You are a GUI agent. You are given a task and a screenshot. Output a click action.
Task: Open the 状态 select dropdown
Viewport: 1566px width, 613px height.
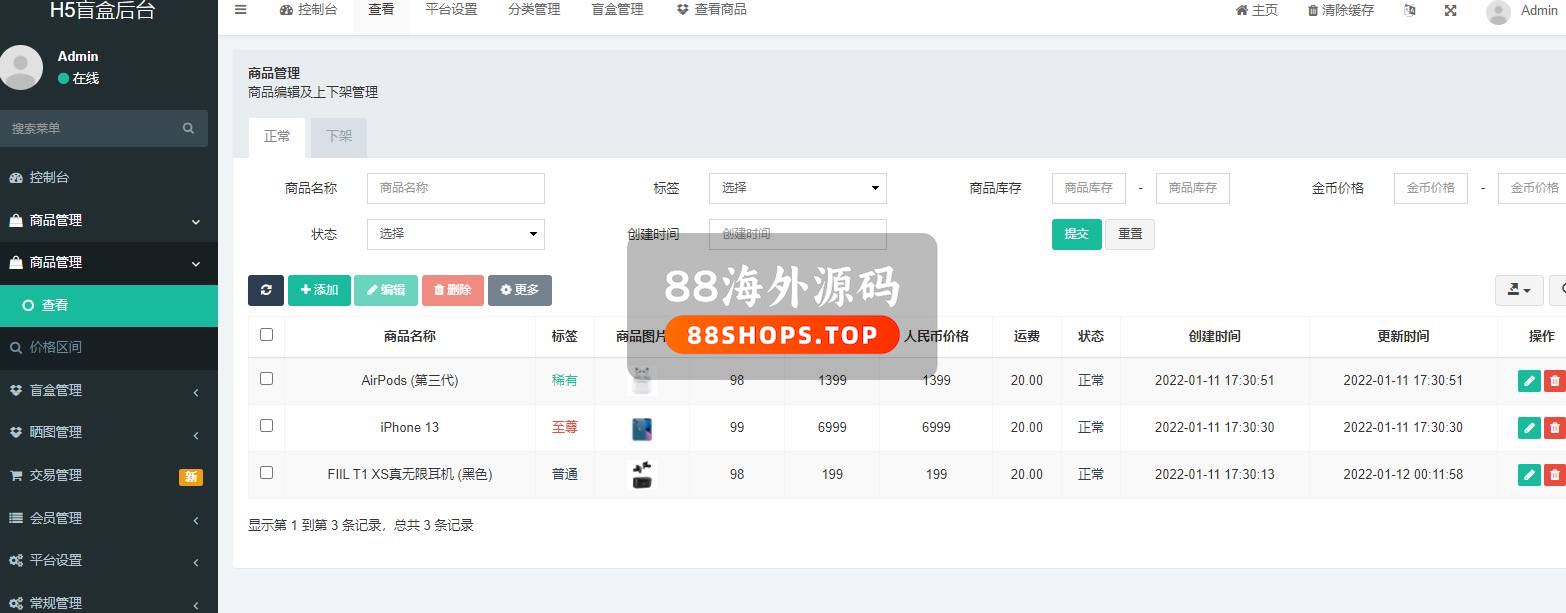[x=455, y=234]
